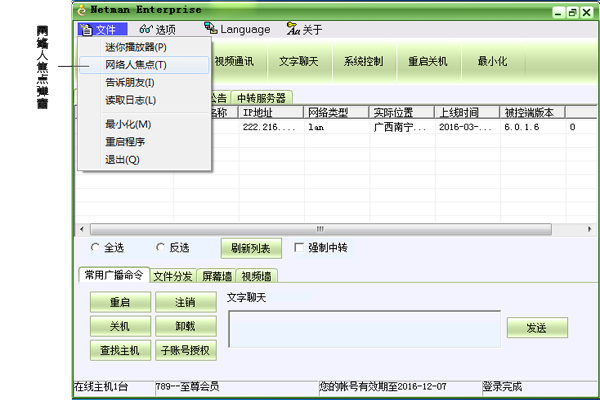
Task: Click the 重启关机 toolbar button
Action: click(x=428, y=61)
